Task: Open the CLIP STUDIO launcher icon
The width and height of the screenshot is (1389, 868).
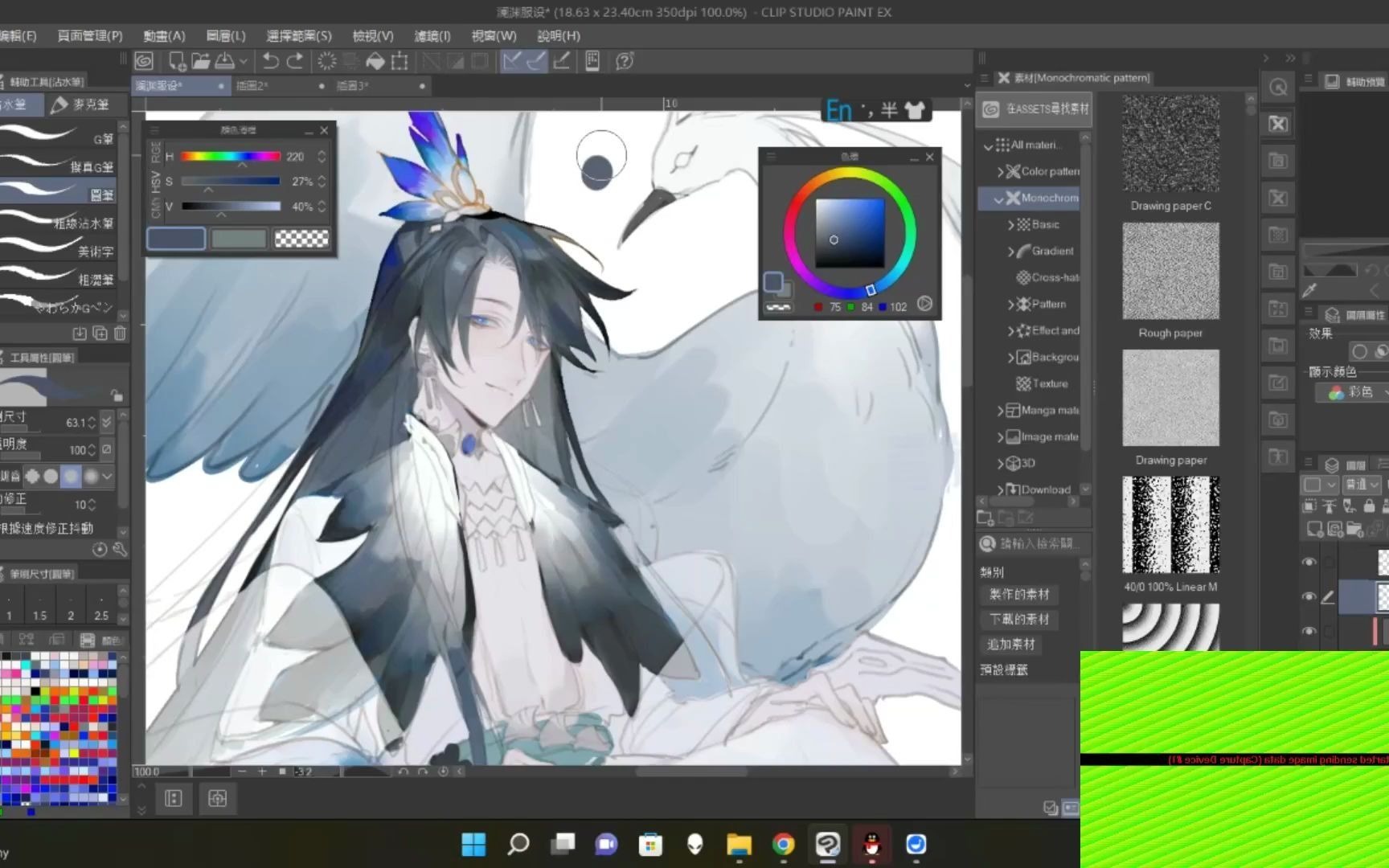Action: [x=144, y=61]
